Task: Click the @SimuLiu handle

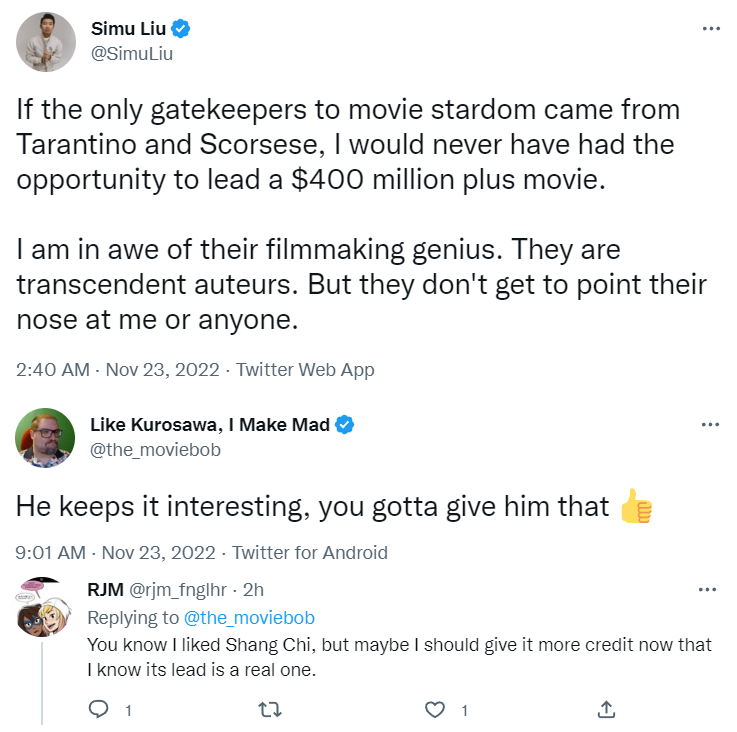Action: point(132,54)
